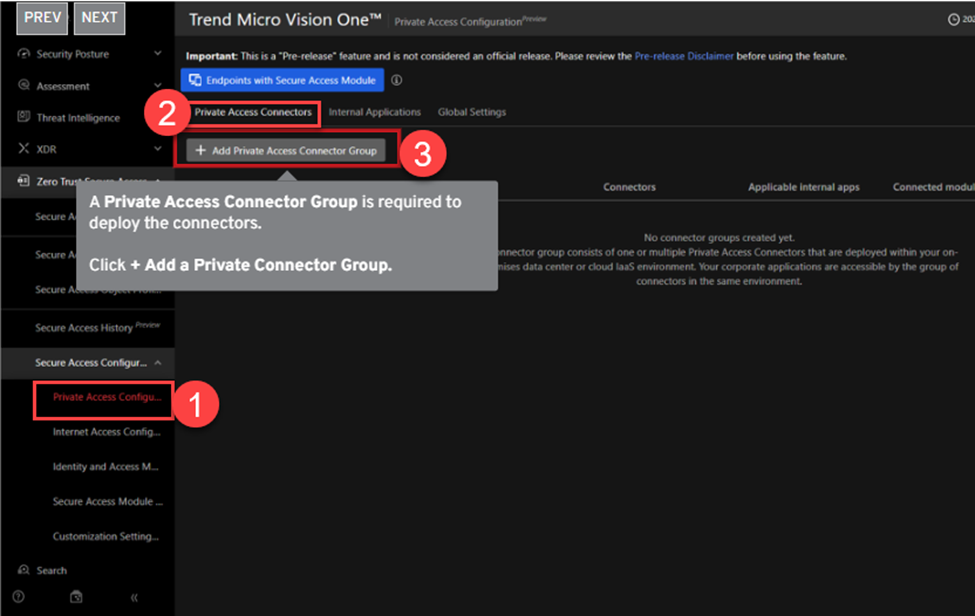The height and width of the screenshot is (616, 975).
Task: Open Internet Access Configuration in sidebar
Action: point(107,432)
